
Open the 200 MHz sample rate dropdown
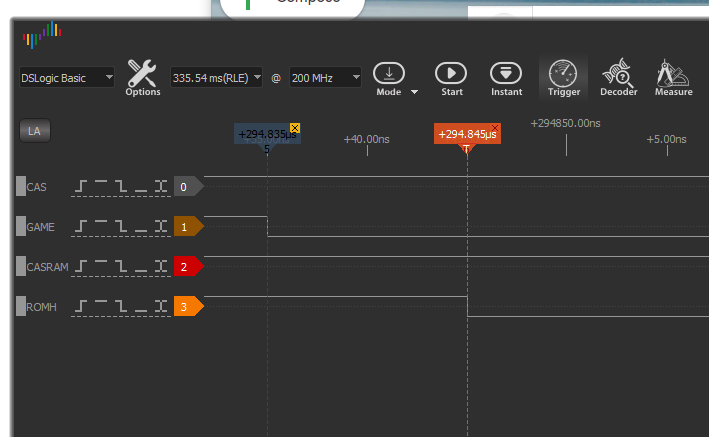tap(325, 78)
